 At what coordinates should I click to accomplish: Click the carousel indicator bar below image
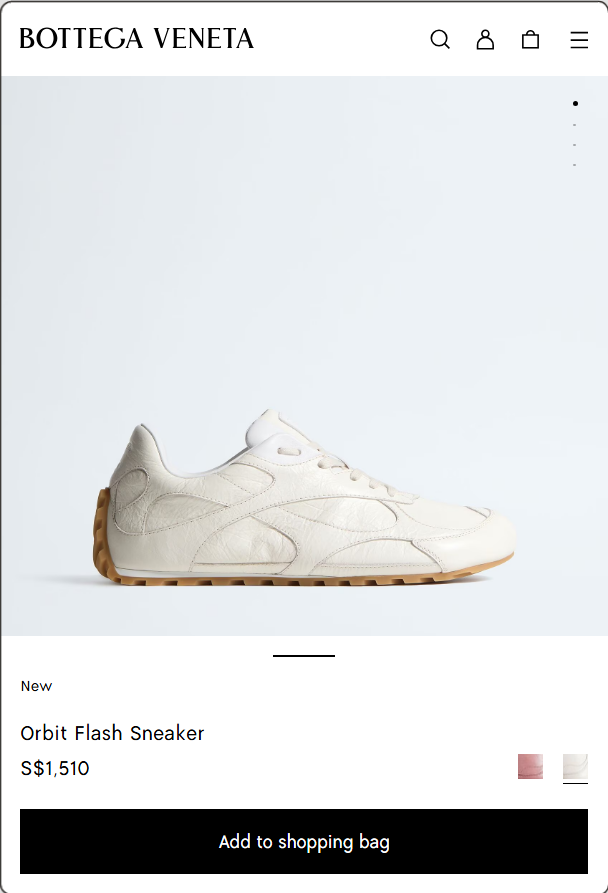(x=304, y=656)
